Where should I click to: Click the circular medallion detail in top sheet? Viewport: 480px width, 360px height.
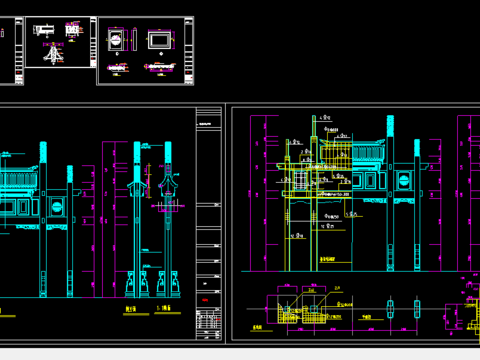[115, 40]
